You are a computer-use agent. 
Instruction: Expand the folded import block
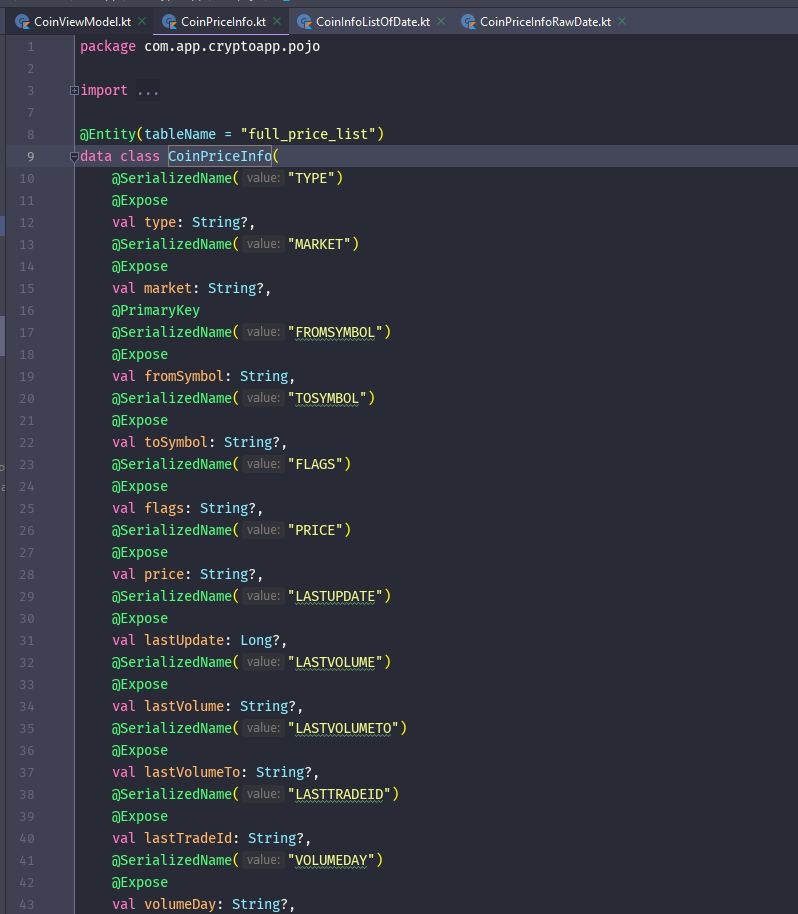pyautogui.click(x=74, y=90)
